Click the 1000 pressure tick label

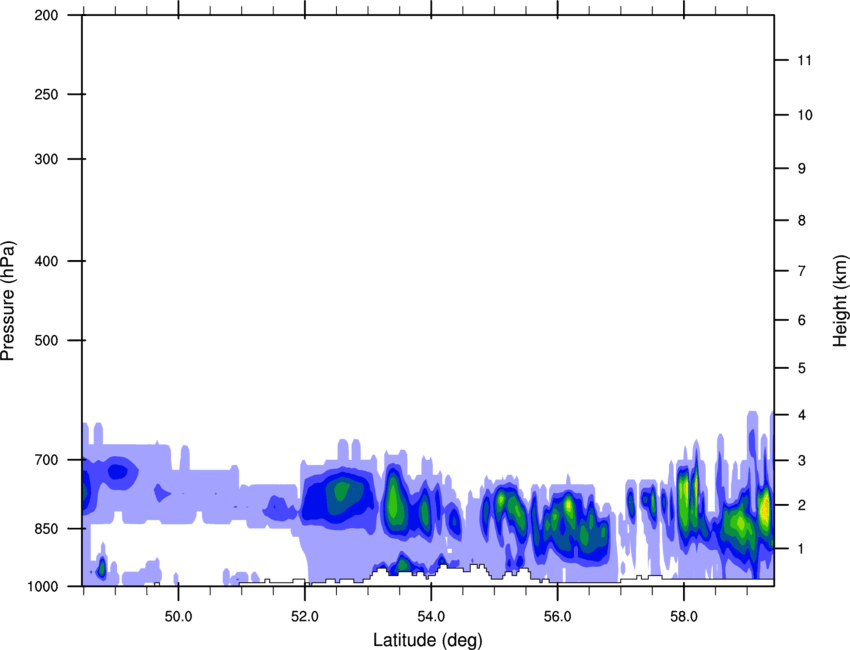click(x=43, y=586)
